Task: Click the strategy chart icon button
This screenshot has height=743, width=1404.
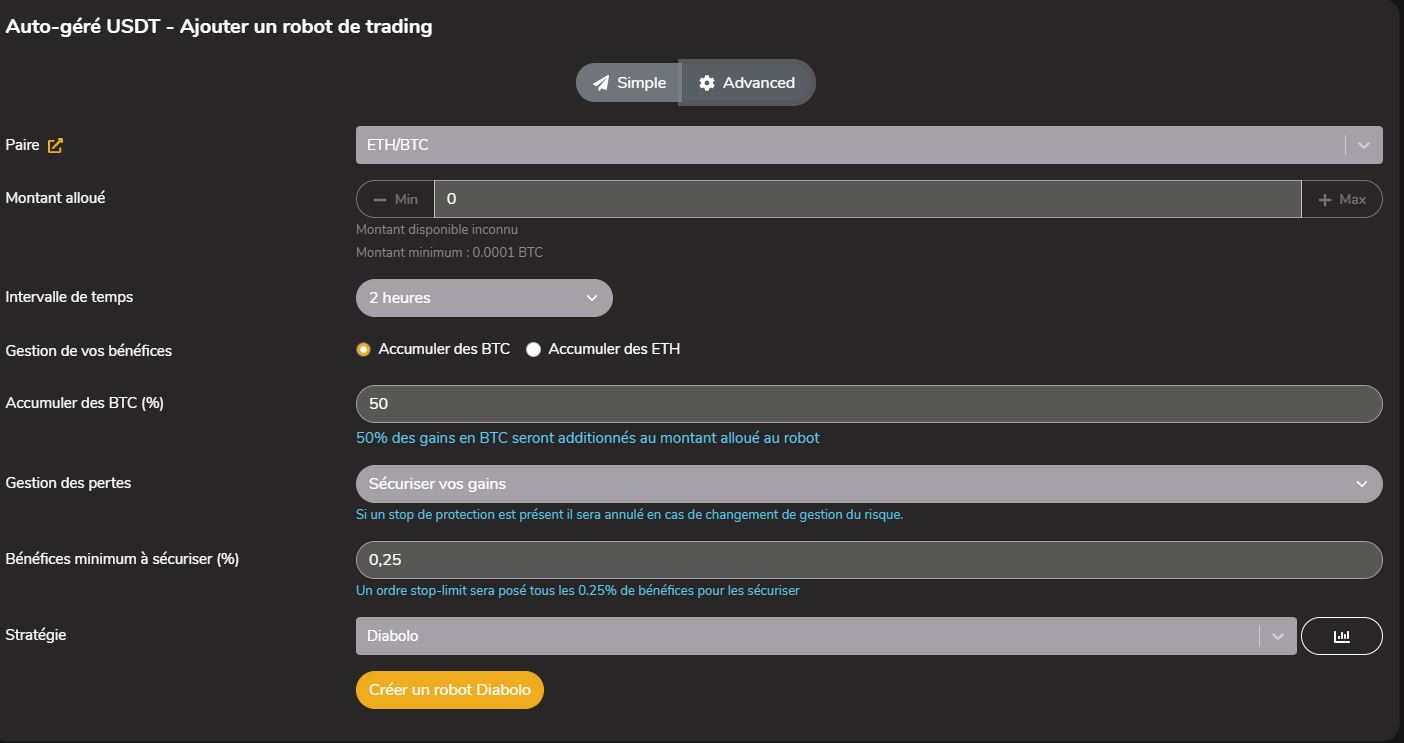Action: 1341,636
